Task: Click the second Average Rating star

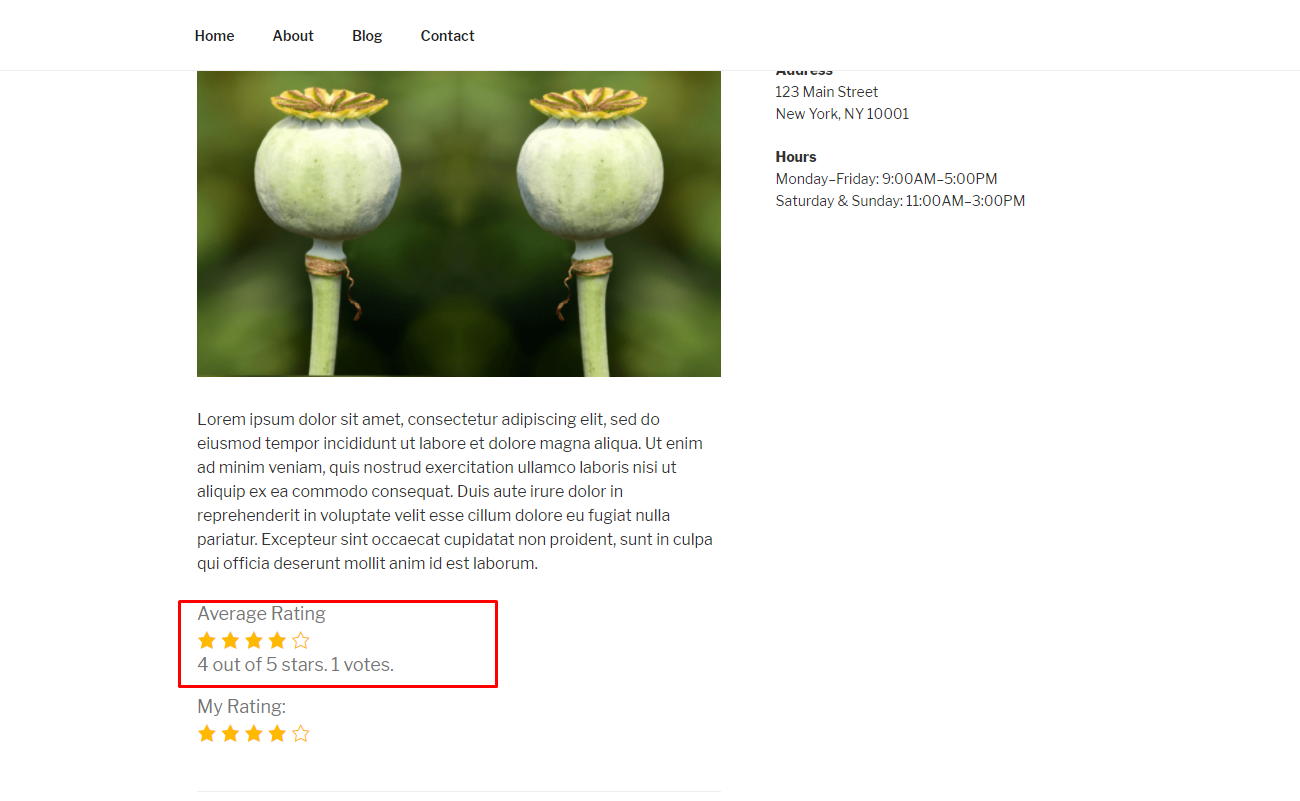Action: click(x=230, y=640)
